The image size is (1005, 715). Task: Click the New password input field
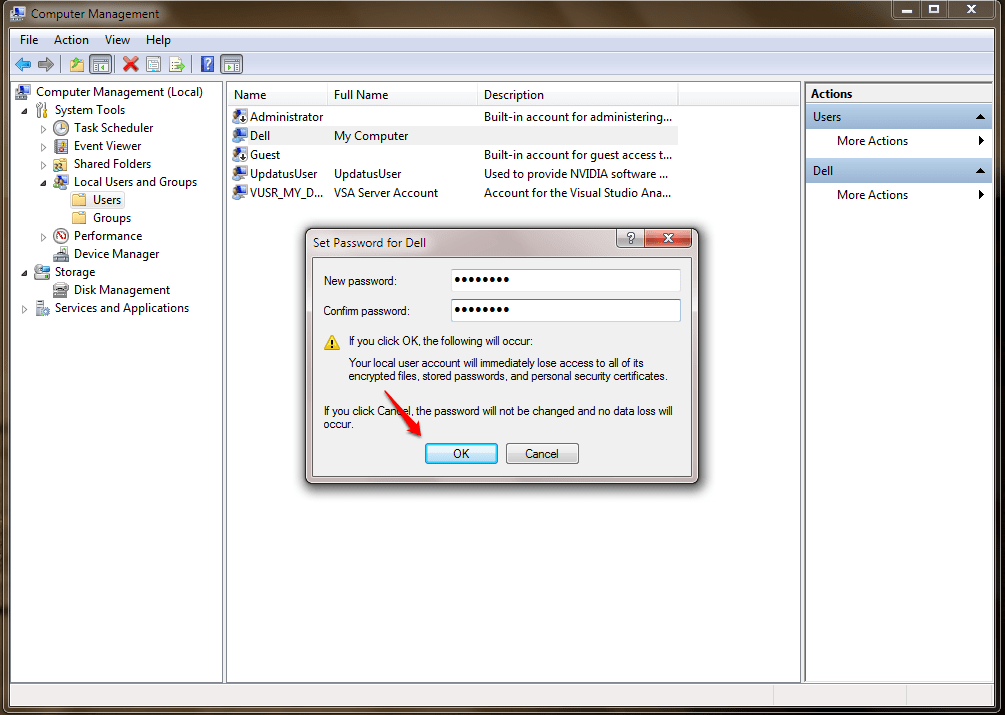565,280
